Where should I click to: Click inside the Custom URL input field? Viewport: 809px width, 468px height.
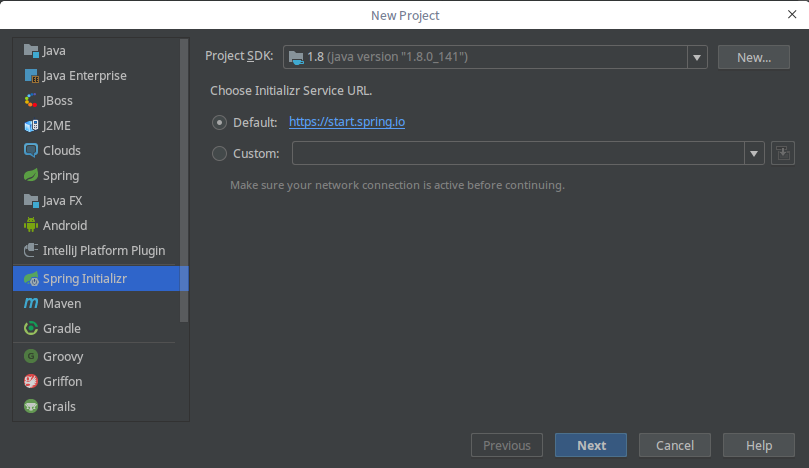[x=518, y=153]
